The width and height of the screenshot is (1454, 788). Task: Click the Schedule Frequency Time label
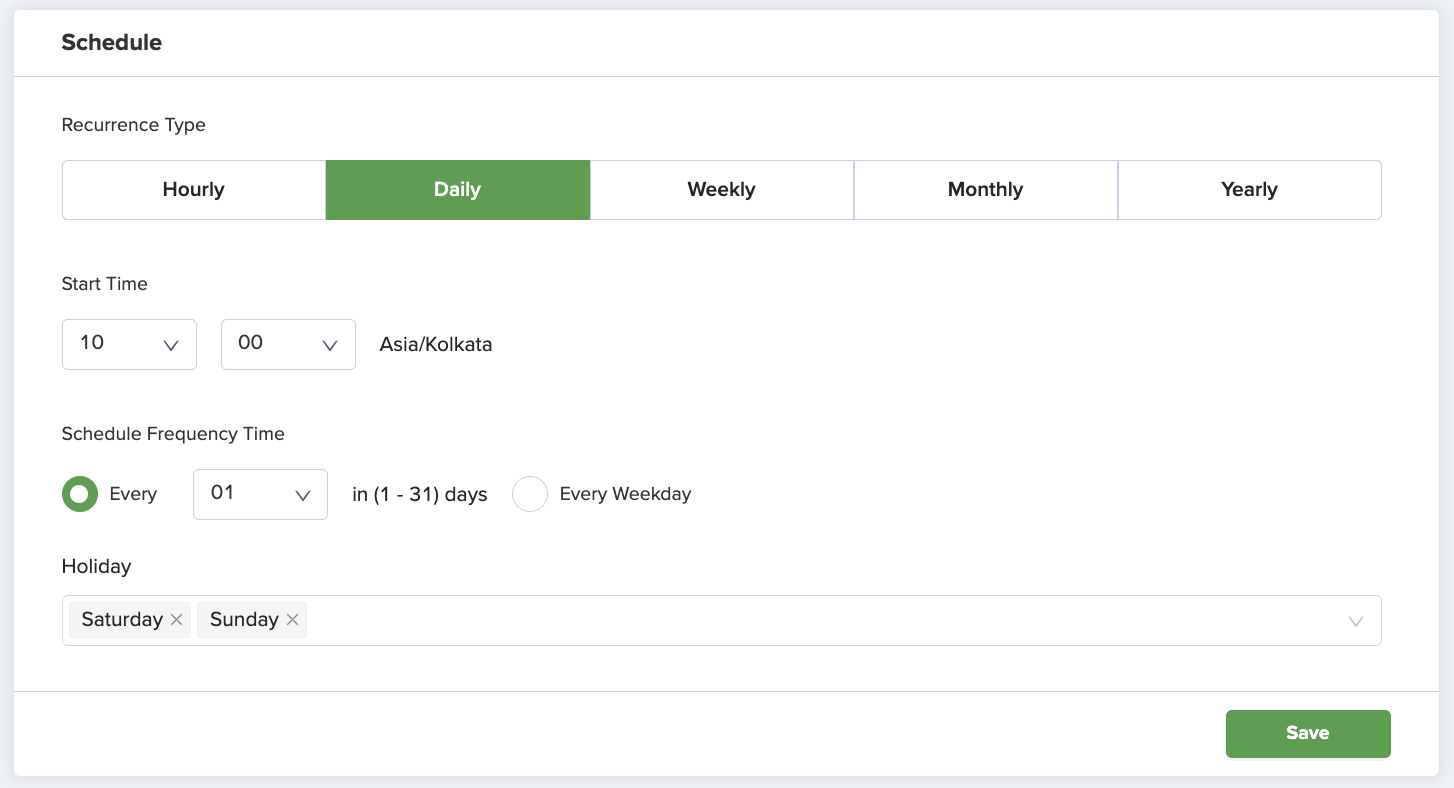173,434
